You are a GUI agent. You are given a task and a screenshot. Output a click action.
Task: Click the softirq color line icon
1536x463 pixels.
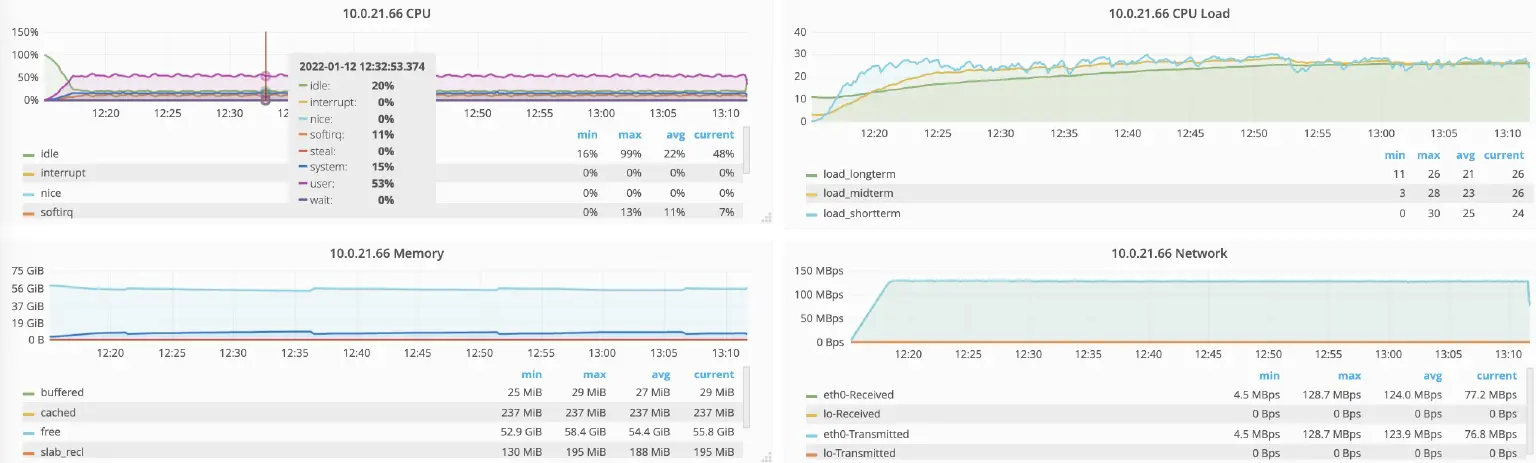point(30,212)
